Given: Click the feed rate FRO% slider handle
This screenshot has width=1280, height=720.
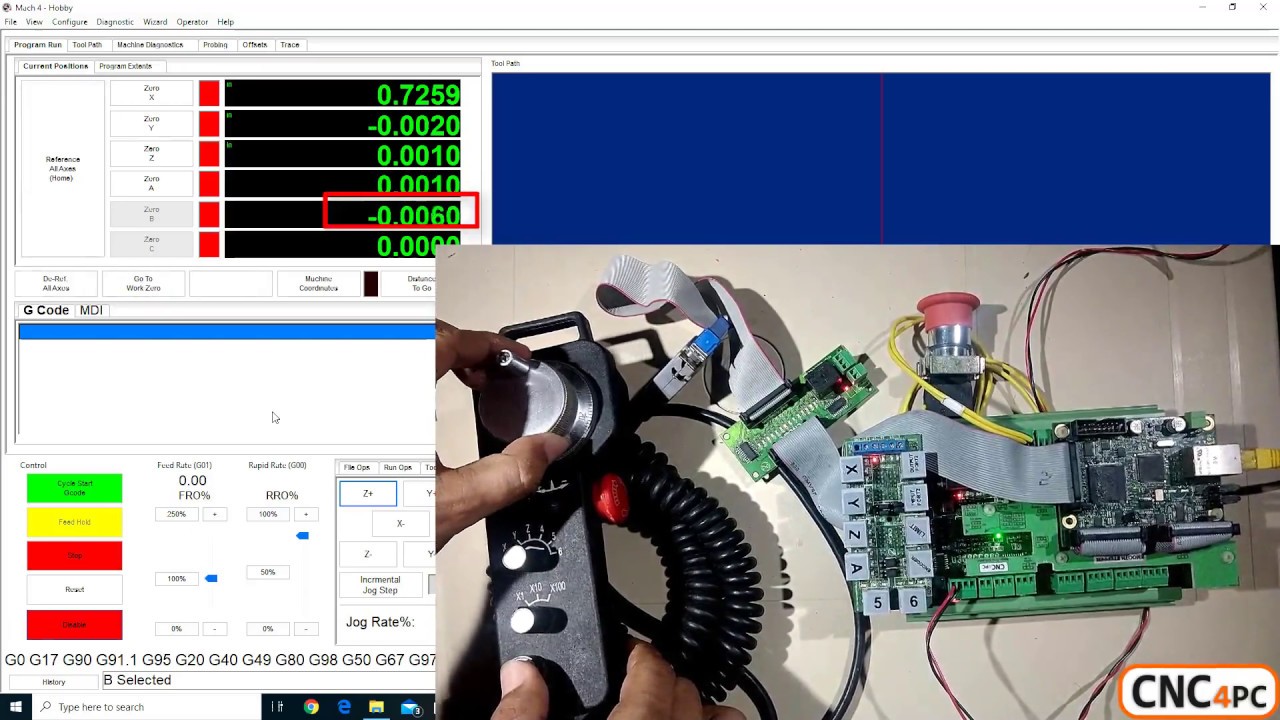Looking at the screenshot, I should click(x=211, y=578).
